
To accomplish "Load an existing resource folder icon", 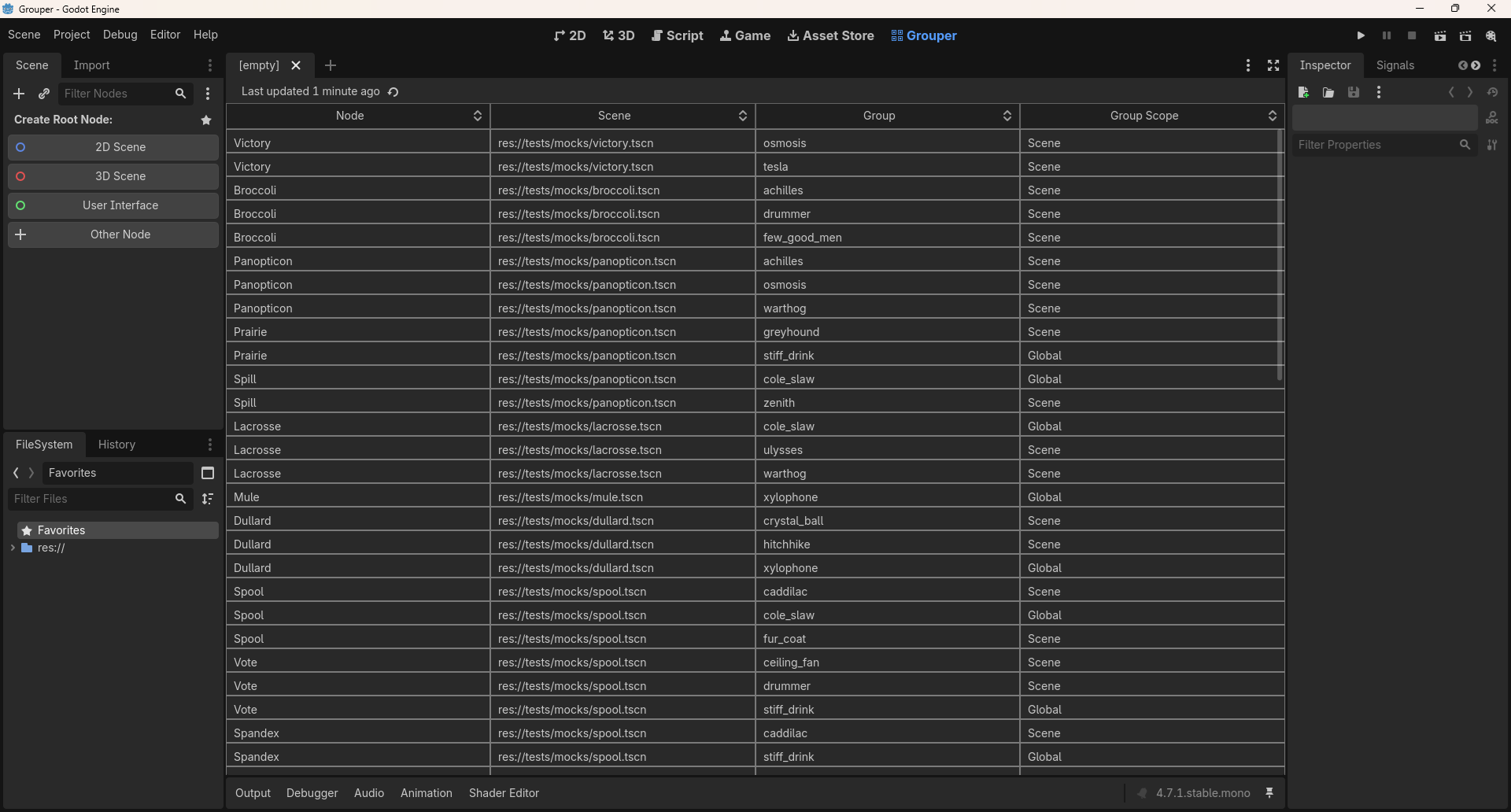I will (x=1328, y=92).
